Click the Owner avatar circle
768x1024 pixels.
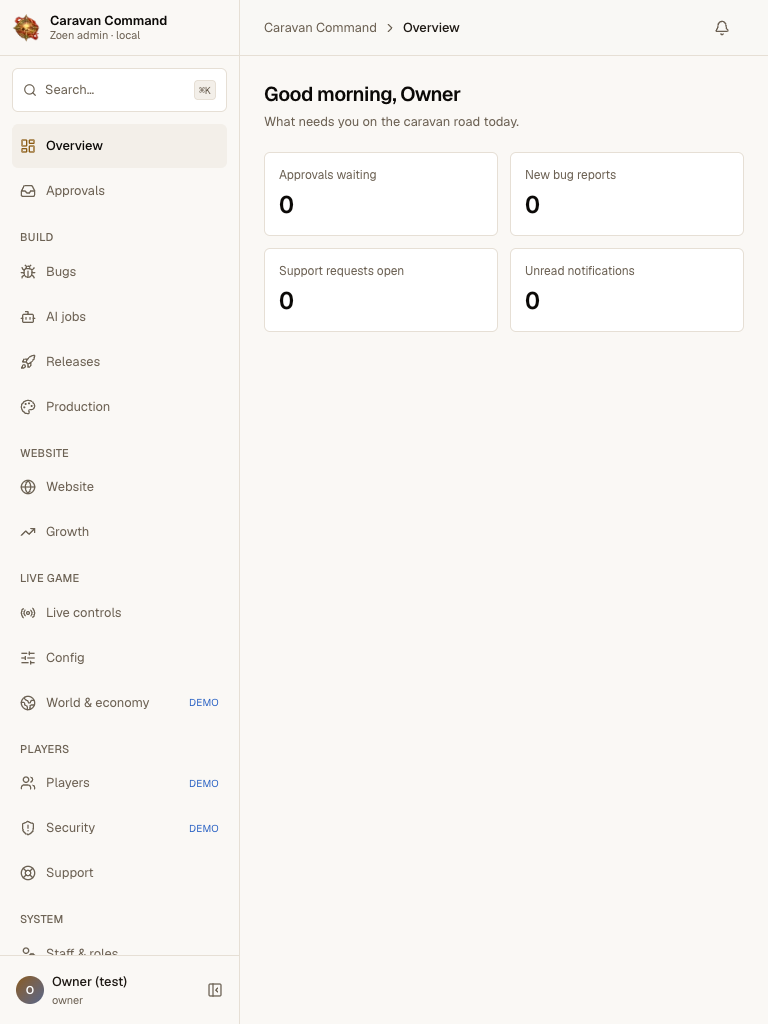(29, 990)
